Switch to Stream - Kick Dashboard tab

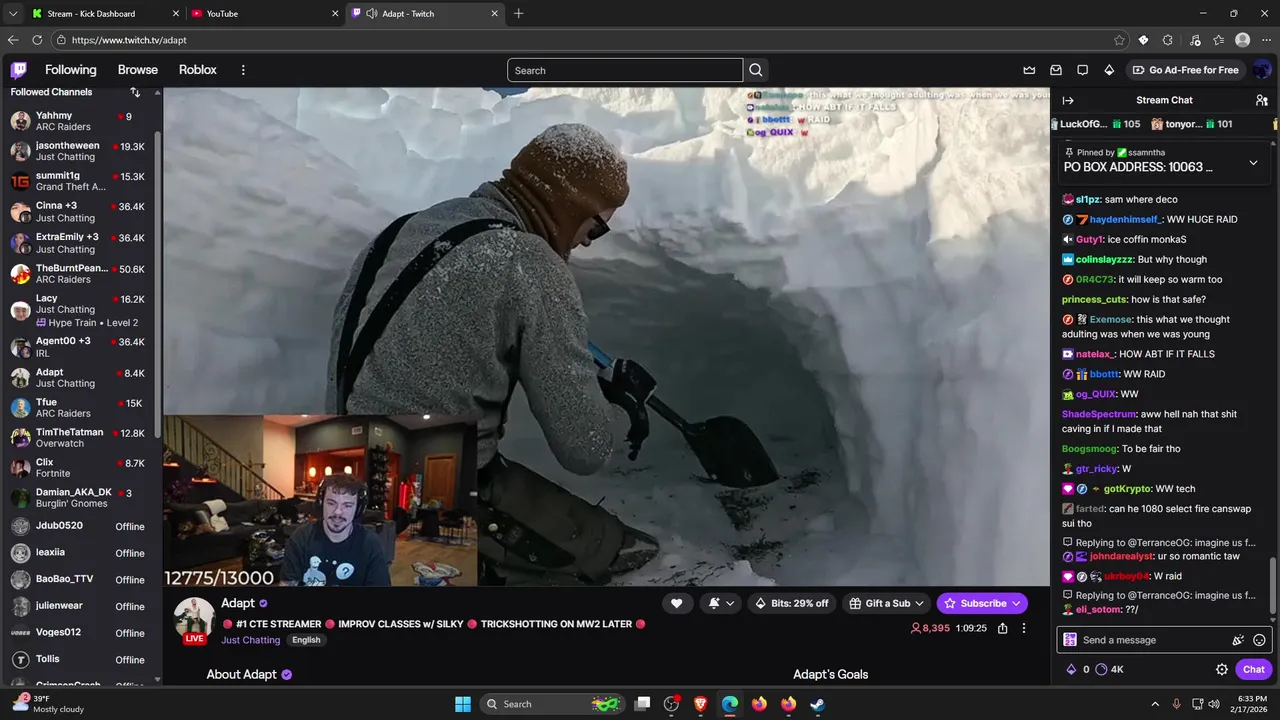pos(103,14)
